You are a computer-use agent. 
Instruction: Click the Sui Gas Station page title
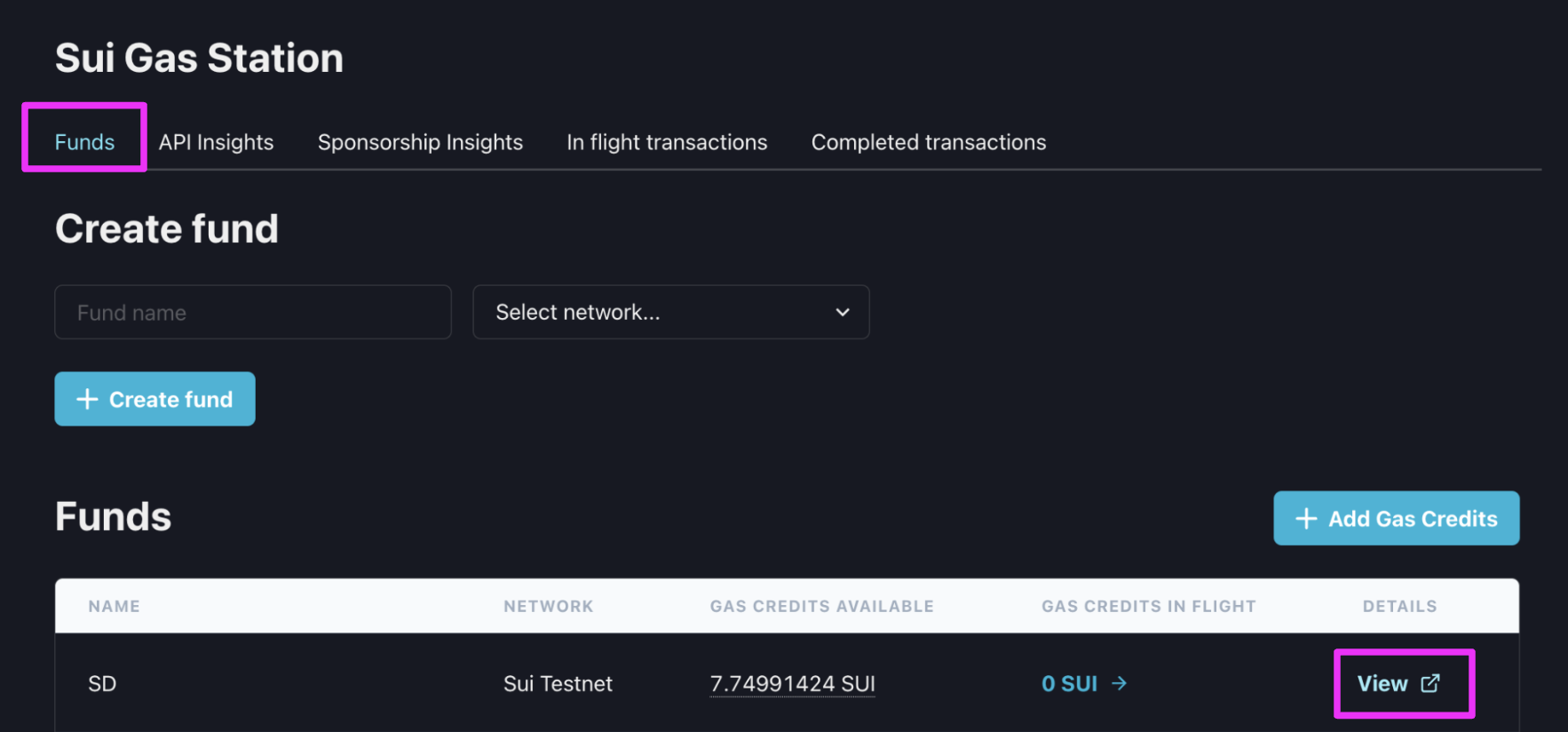tap(199, 59)
